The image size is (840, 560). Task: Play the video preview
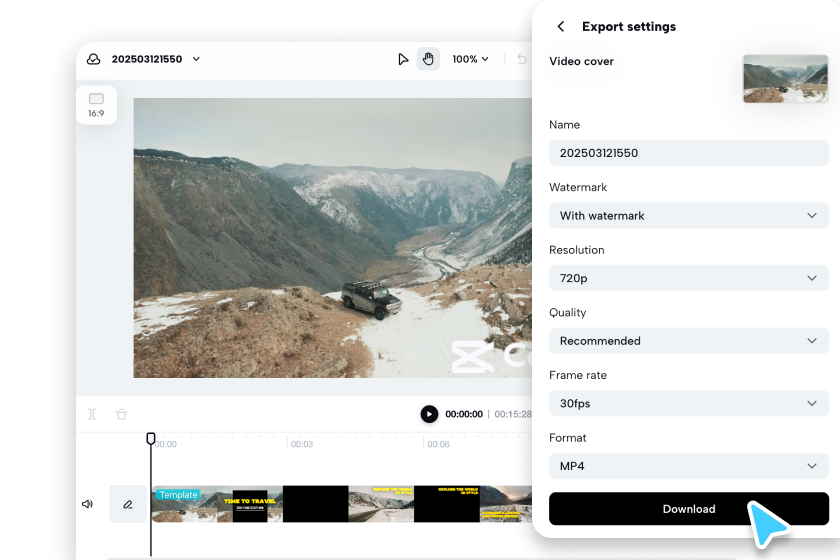click(429, 414)
